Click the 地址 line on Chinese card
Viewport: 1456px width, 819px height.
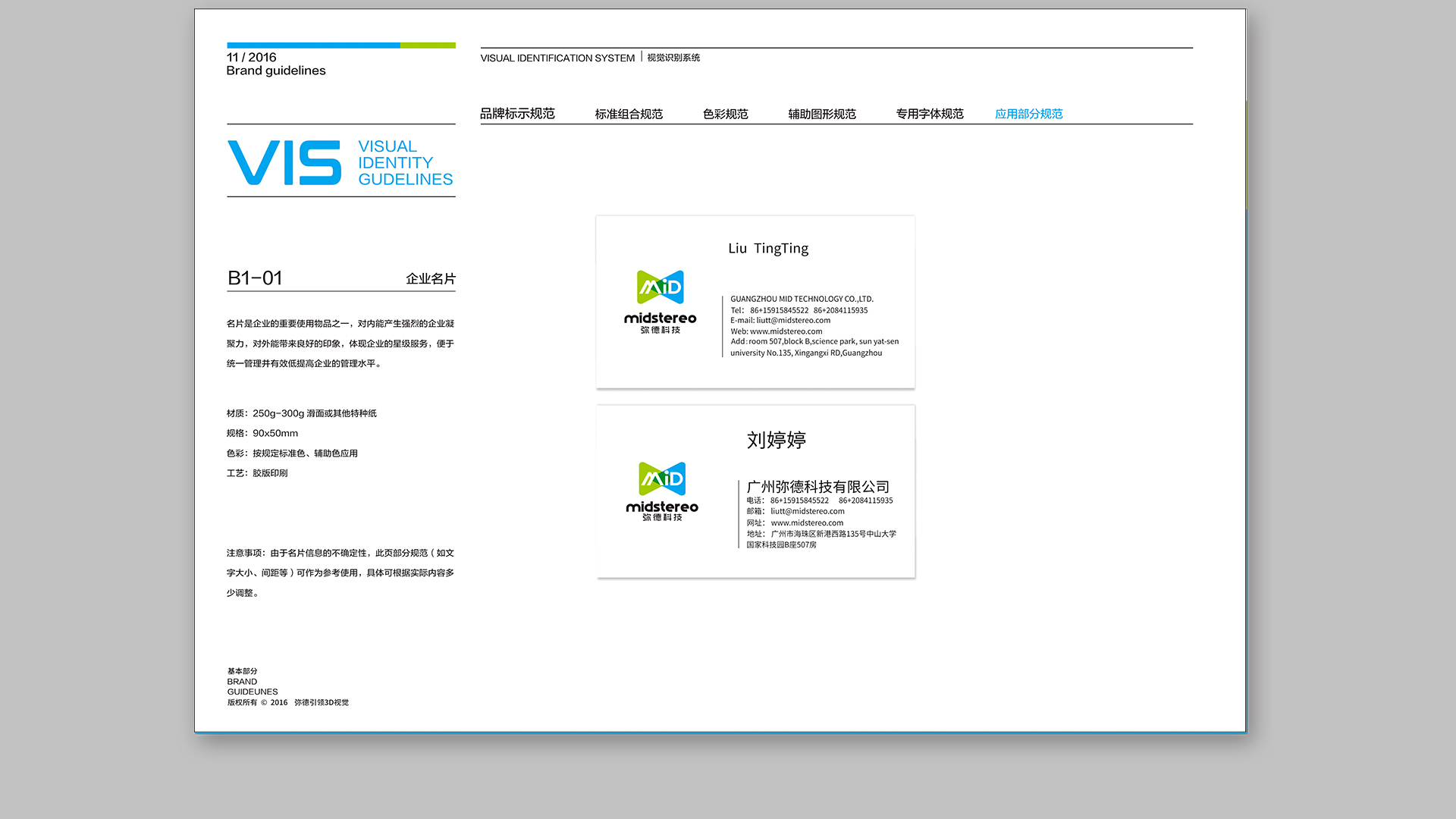[x=821, y=539]
